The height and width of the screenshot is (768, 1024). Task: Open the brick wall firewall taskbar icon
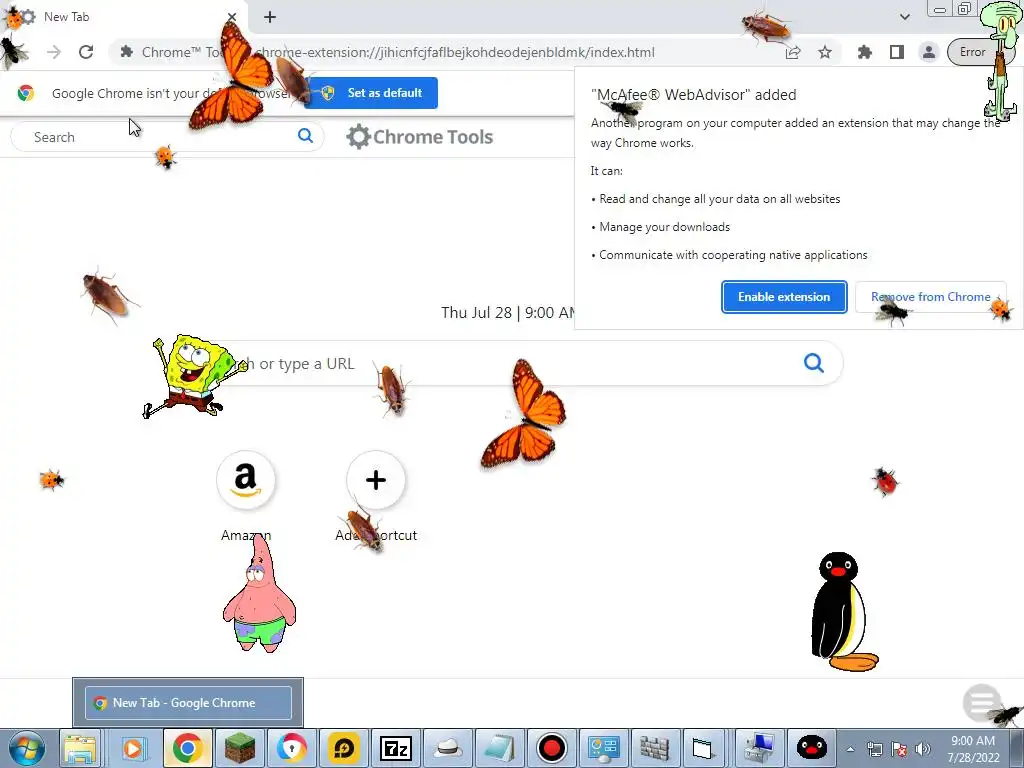point(655,748)
